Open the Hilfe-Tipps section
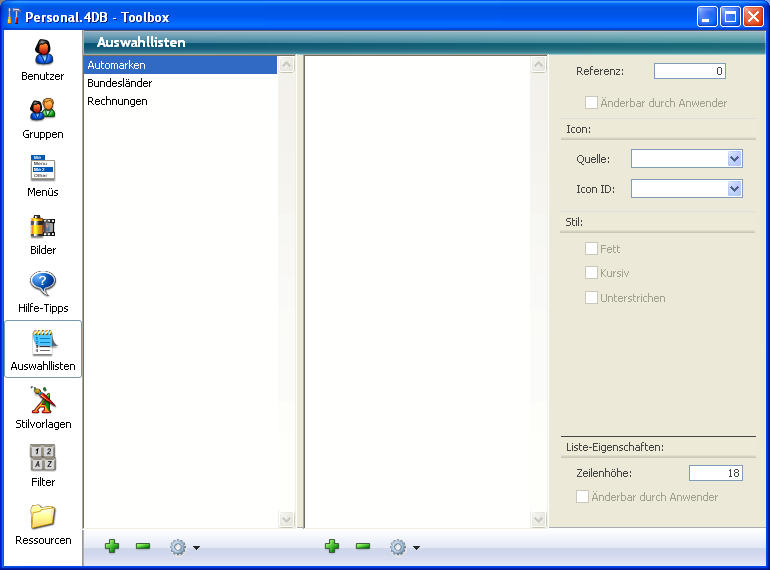The image size is (770, 570). pyautogui.click(x=43, y=292)
